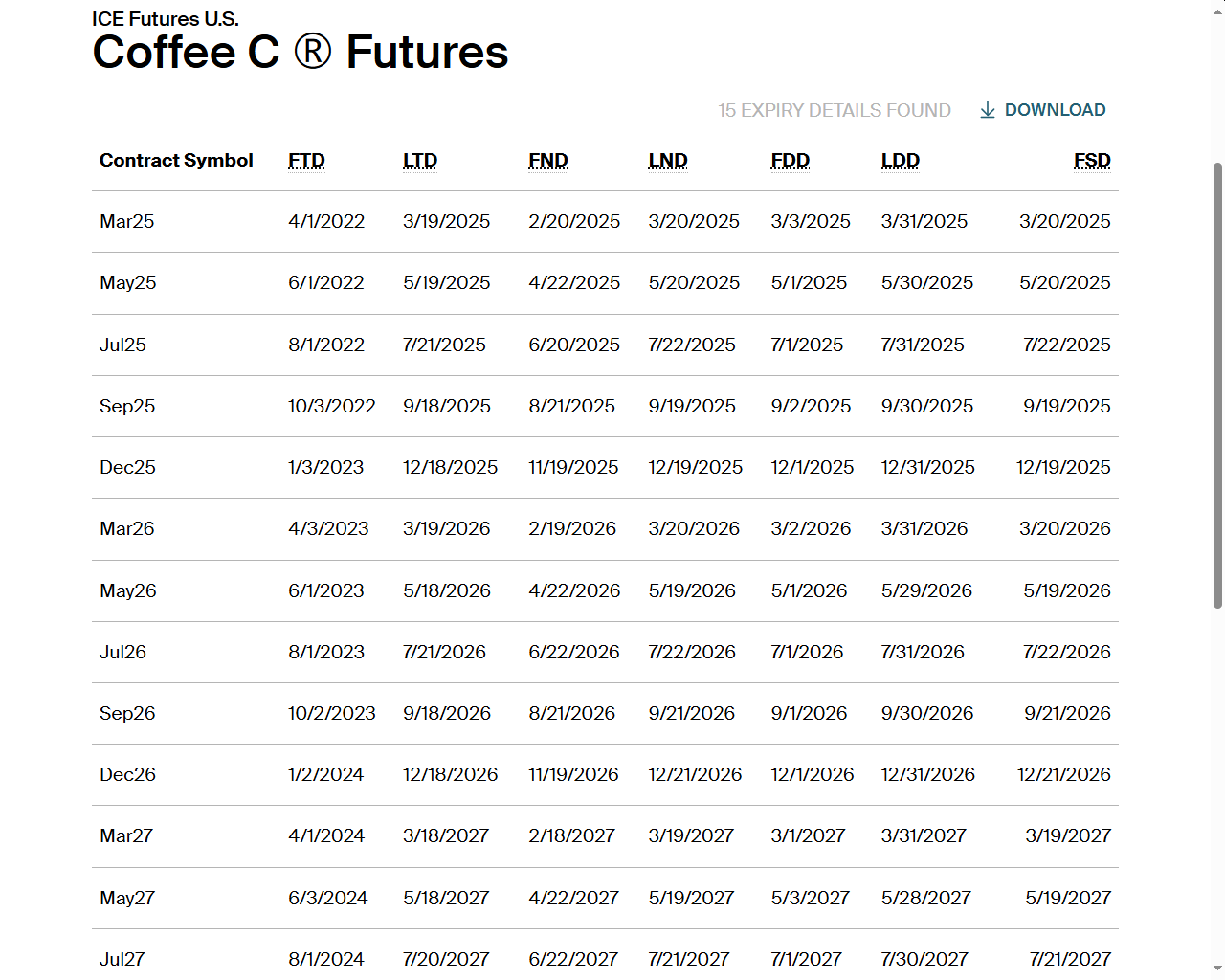The image size is (1225, 980).
Task: Click May25 FTD value 6/1/2022
Action: tap(326, 283)
